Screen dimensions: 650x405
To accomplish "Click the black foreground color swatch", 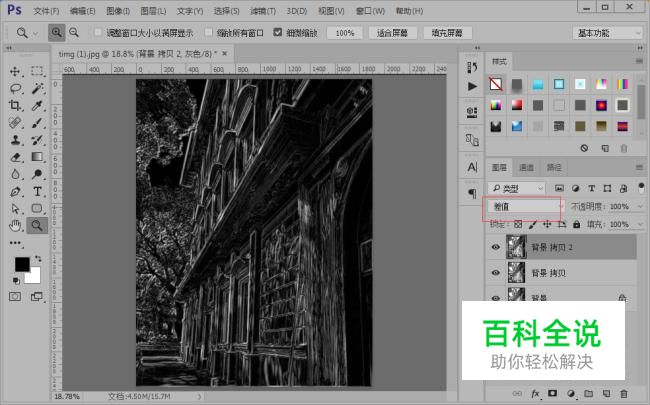I will tap(21, 265).
